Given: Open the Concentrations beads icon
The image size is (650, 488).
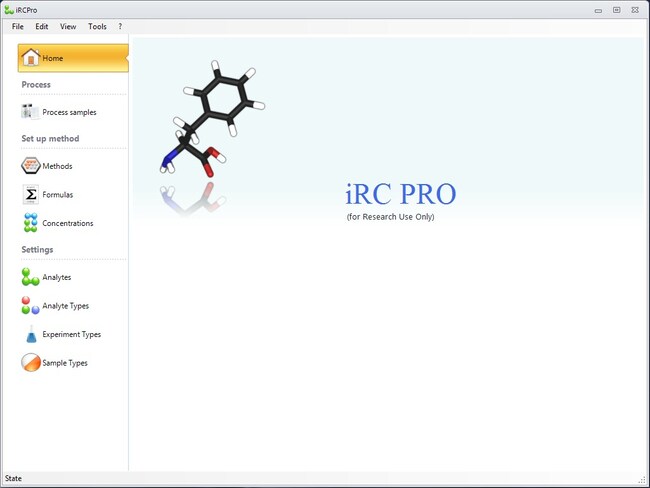Looking at the screenshot, I should click(31, 223).
